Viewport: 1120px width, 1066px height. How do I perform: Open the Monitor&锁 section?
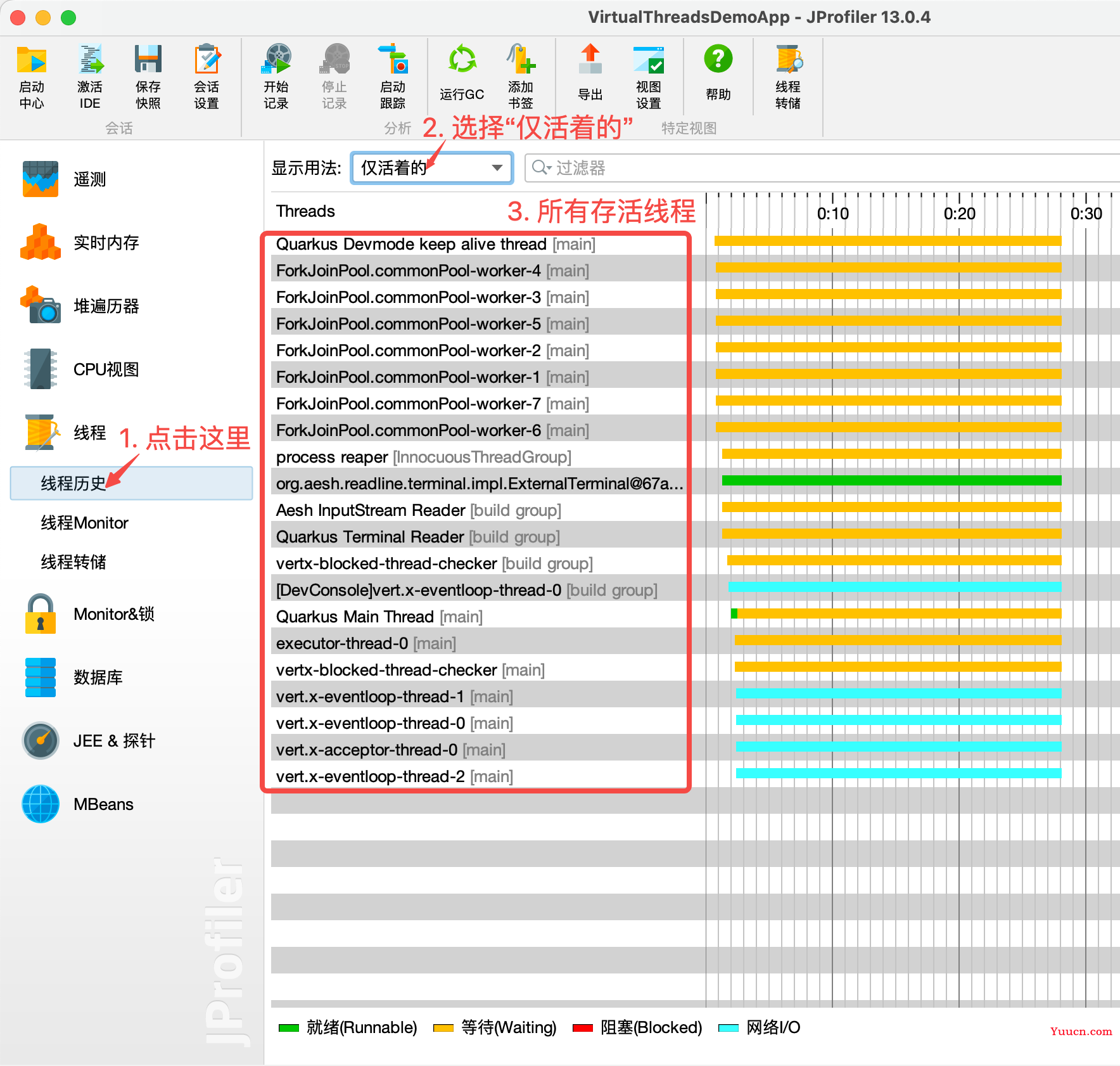point(89,614)
